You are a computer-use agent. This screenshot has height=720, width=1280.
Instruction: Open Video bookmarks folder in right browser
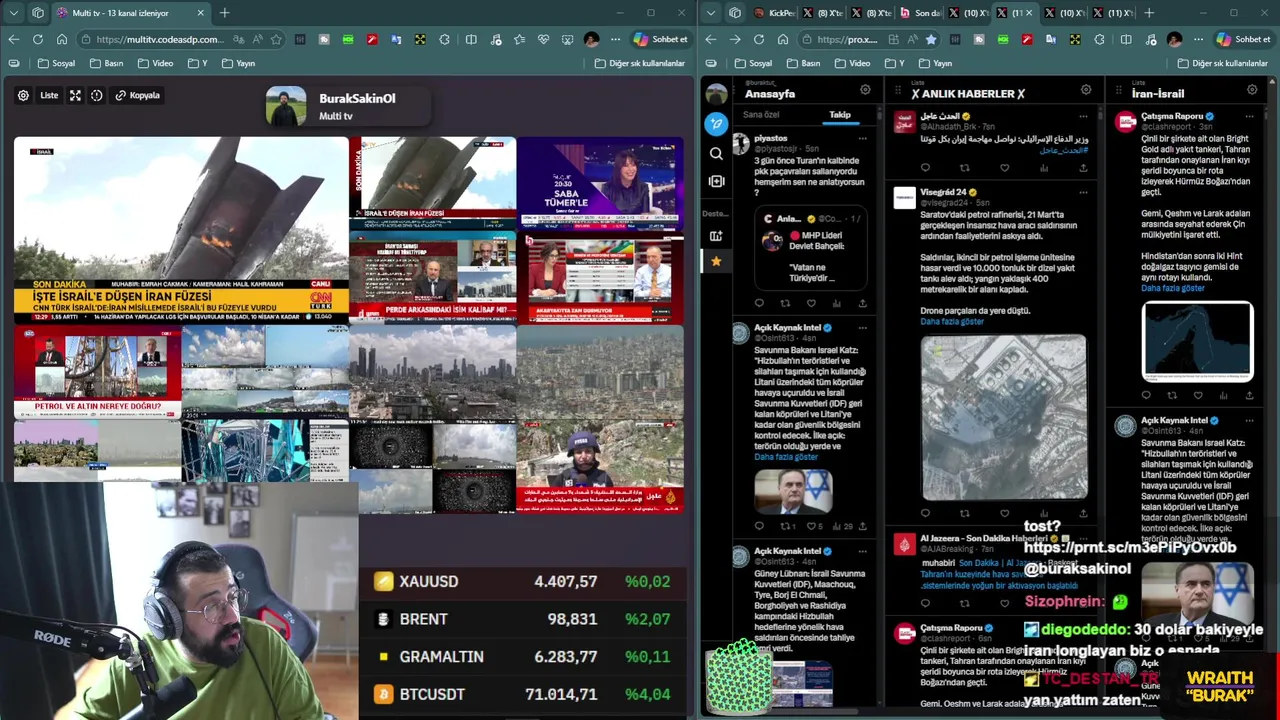click(x=852, y=63)
